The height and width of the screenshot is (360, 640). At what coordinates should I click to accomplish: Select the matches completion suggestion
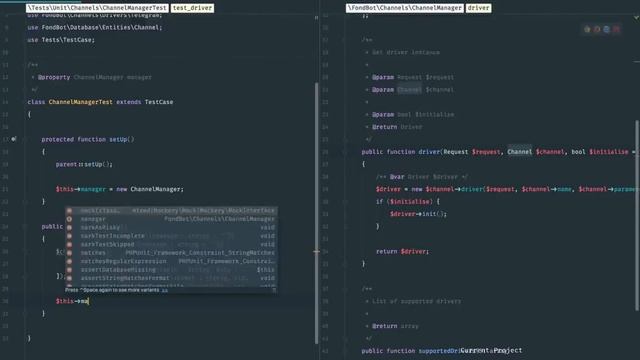[x=171, y=253]
